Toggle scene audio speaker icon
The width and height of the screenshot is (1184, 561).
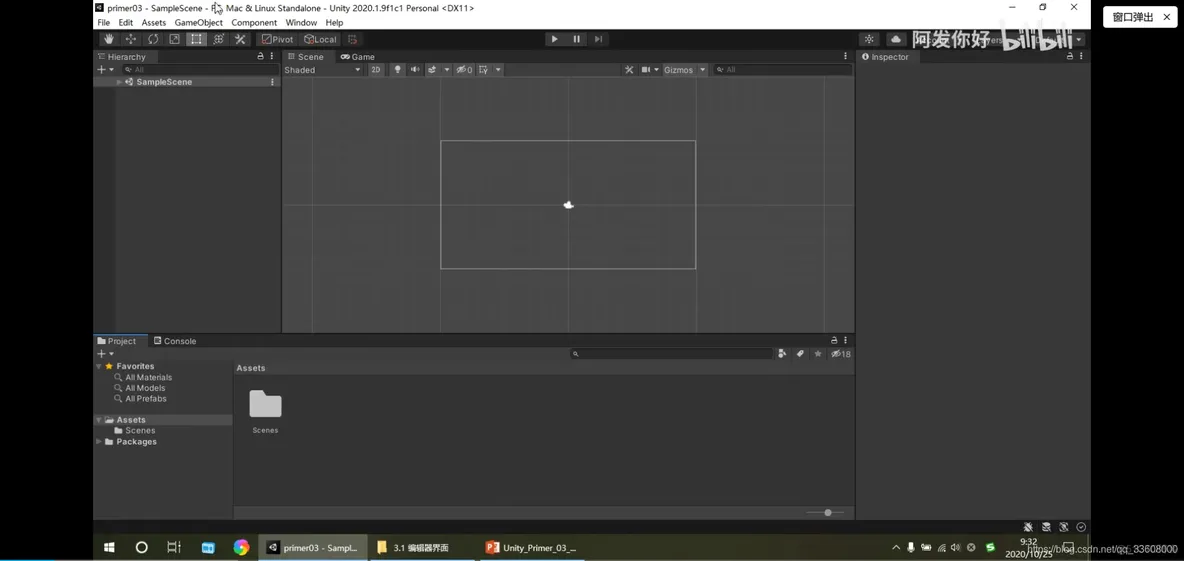point(415,69)
